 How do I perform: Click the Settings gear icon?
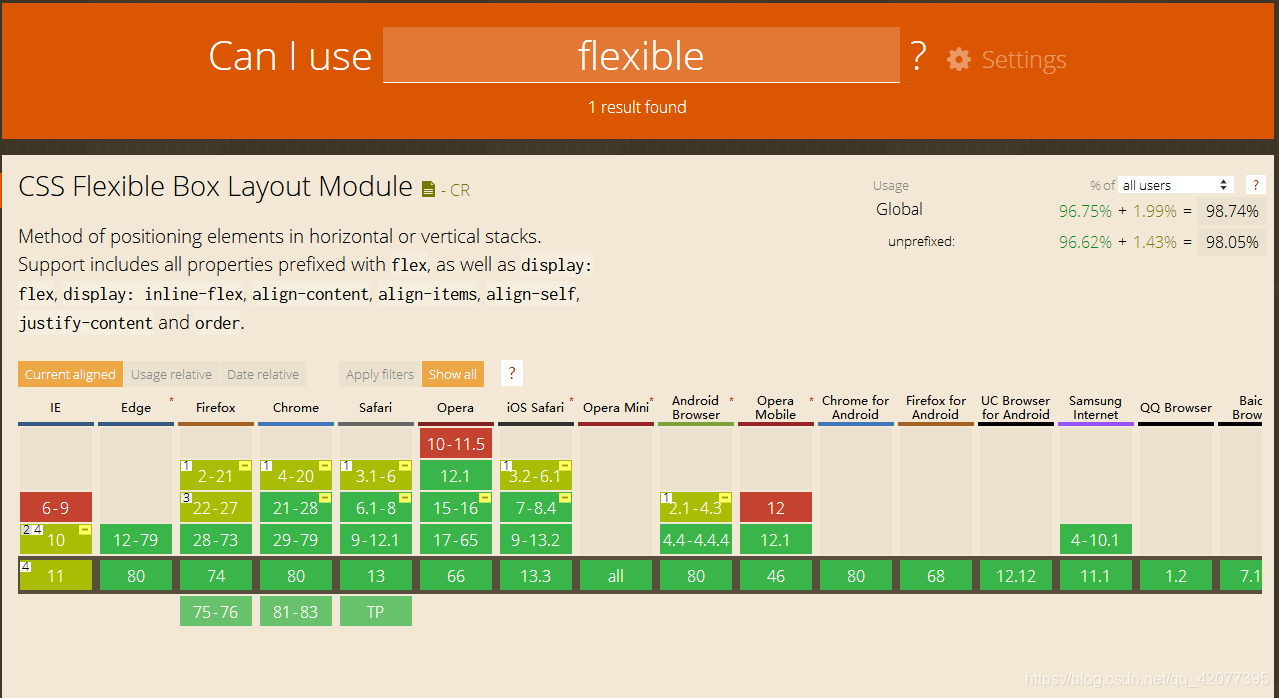point(959,59)
